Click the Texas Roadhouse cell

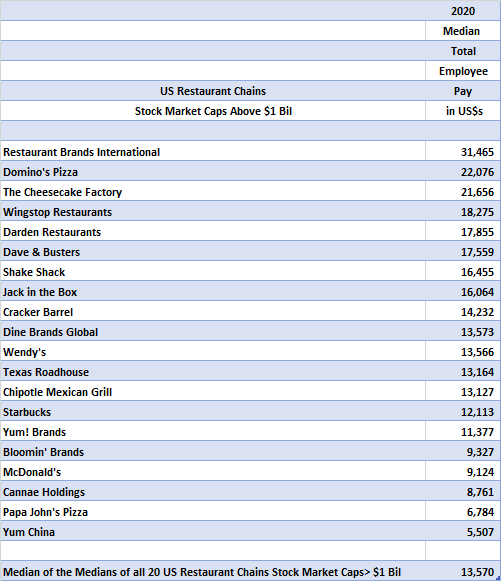213,372
